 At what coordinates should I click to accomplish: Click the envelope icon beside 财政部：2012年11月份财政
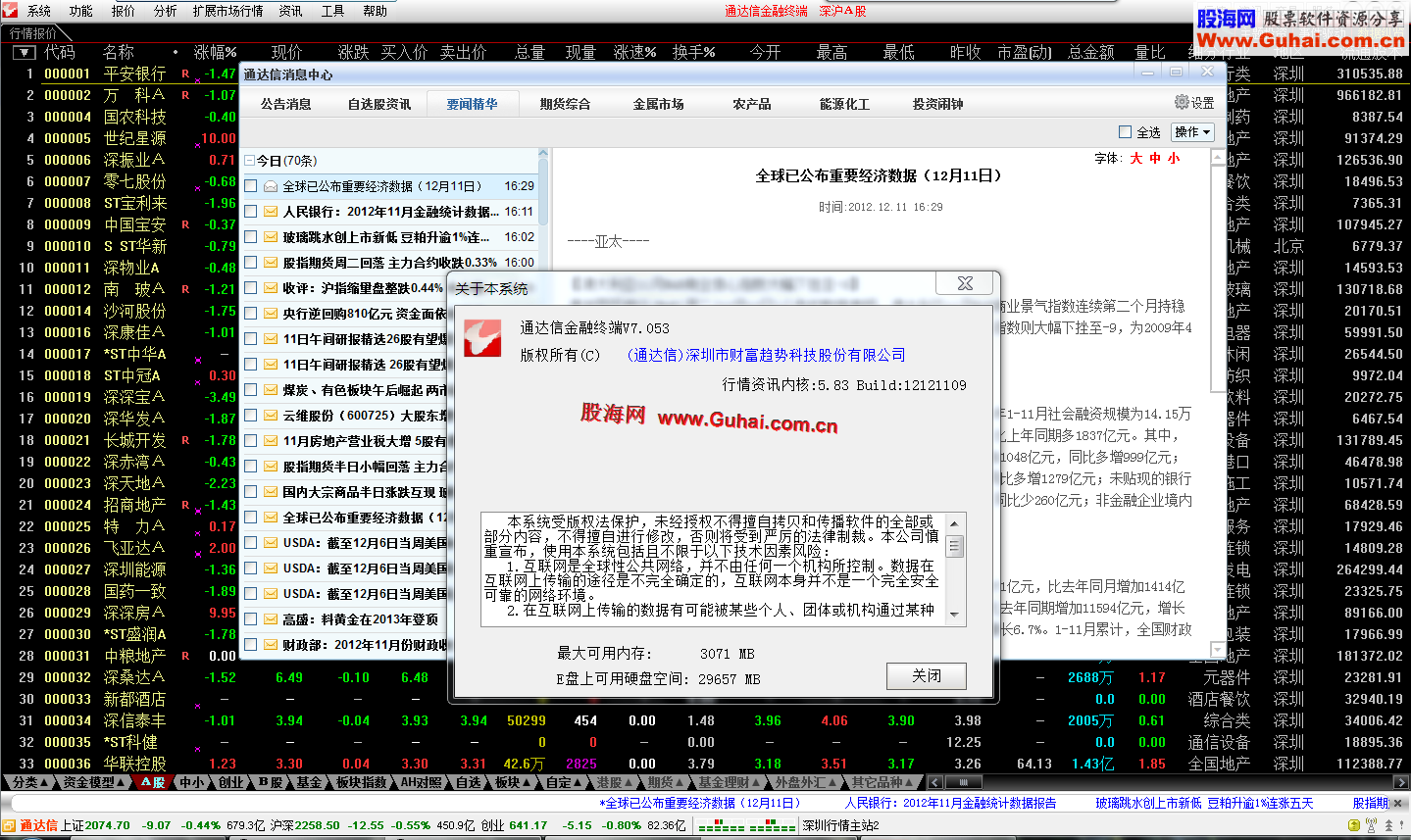coord(271,645)
